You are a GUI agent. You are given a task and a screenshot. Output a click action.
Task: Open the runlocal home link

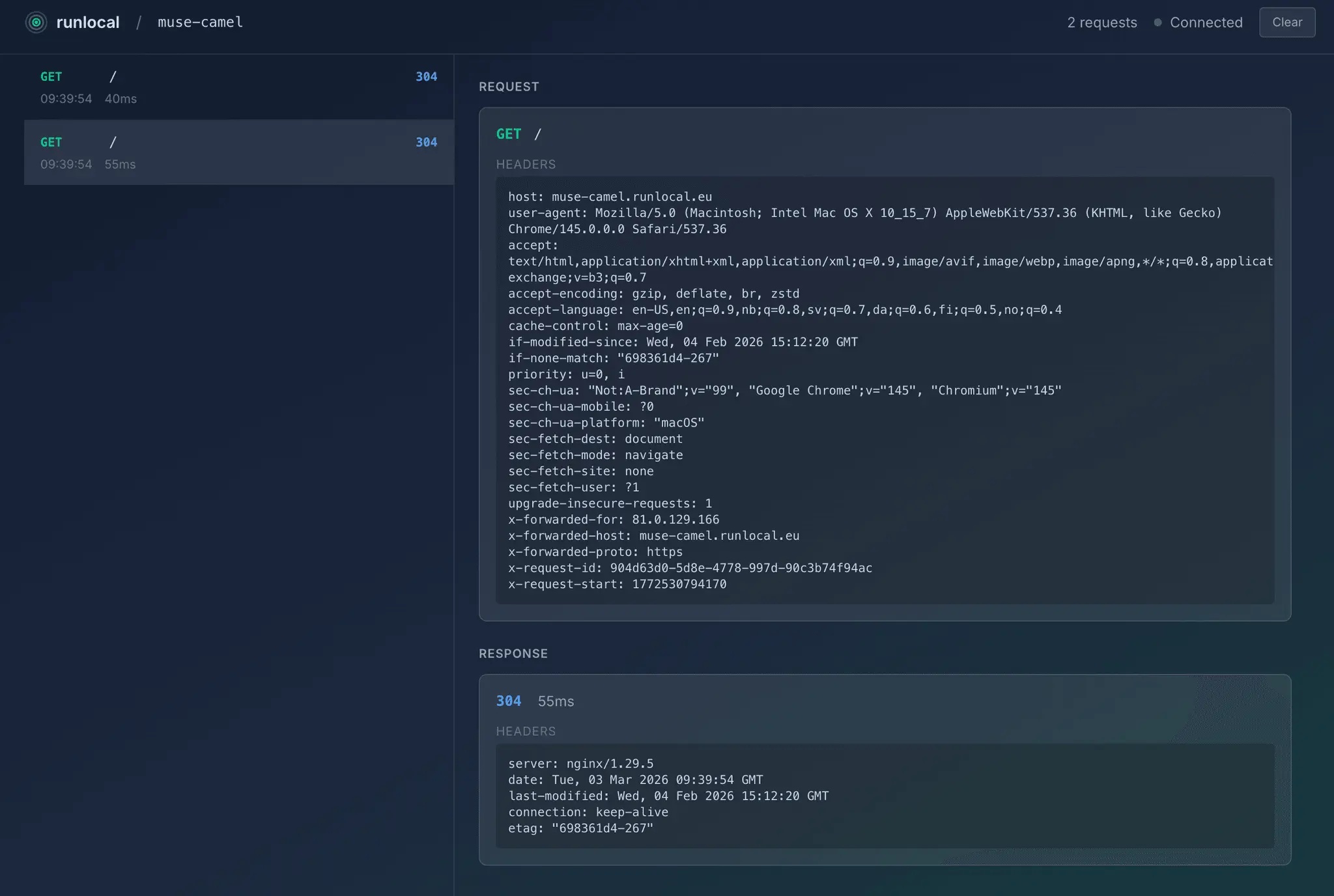click(88, 22)
